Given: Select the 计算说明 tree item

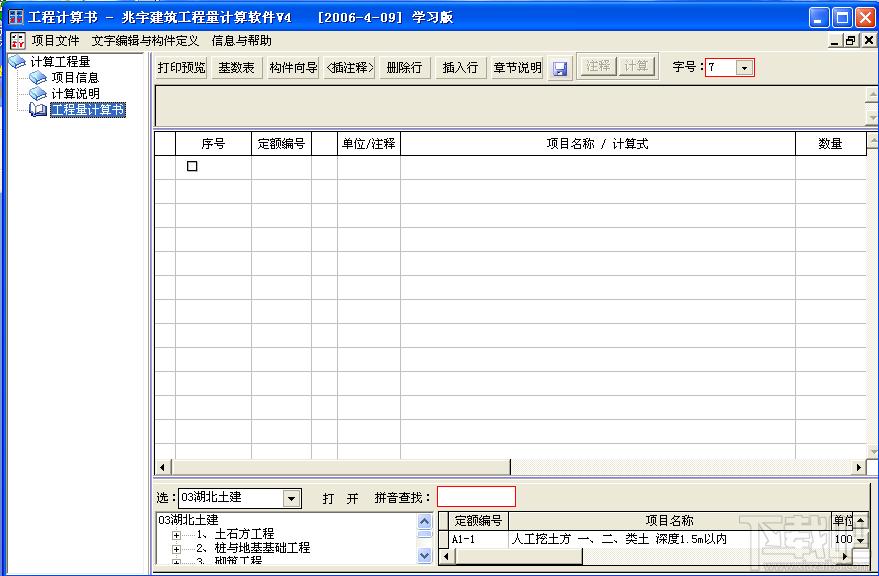Looking at the screenshot, I should 75,93.
